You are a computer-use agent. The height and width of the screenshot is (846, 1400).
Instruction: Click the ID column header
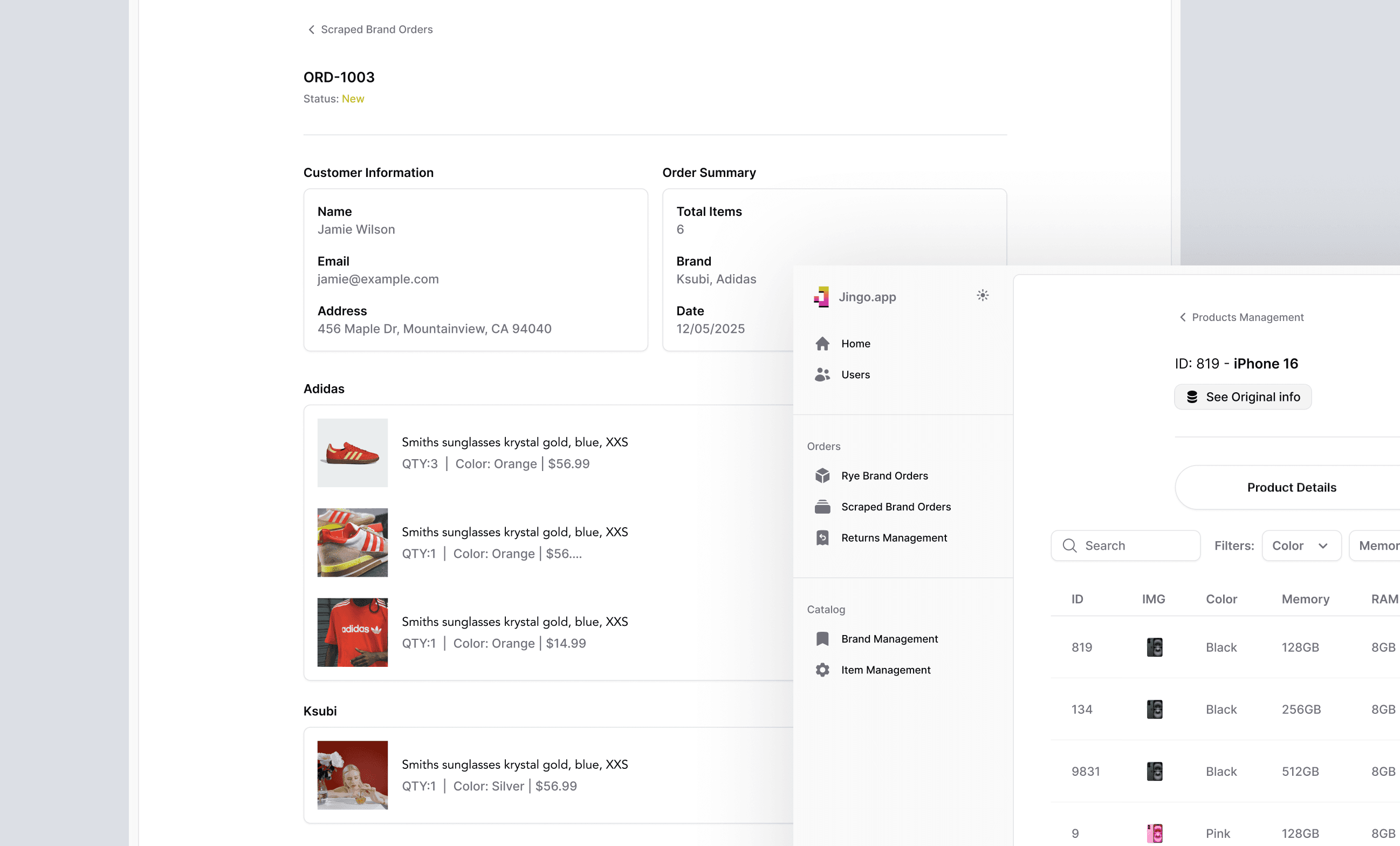tap(1077, 599)
